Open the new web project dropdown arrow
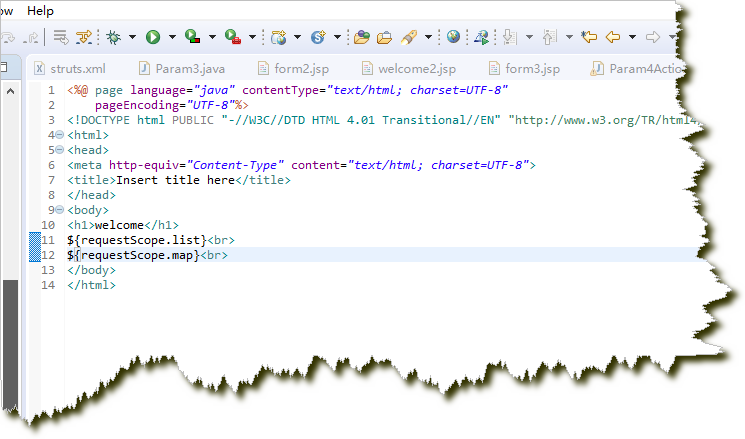The width and height of the screenshot is (745, 439). pyautogui.click(x=297, y=37)
